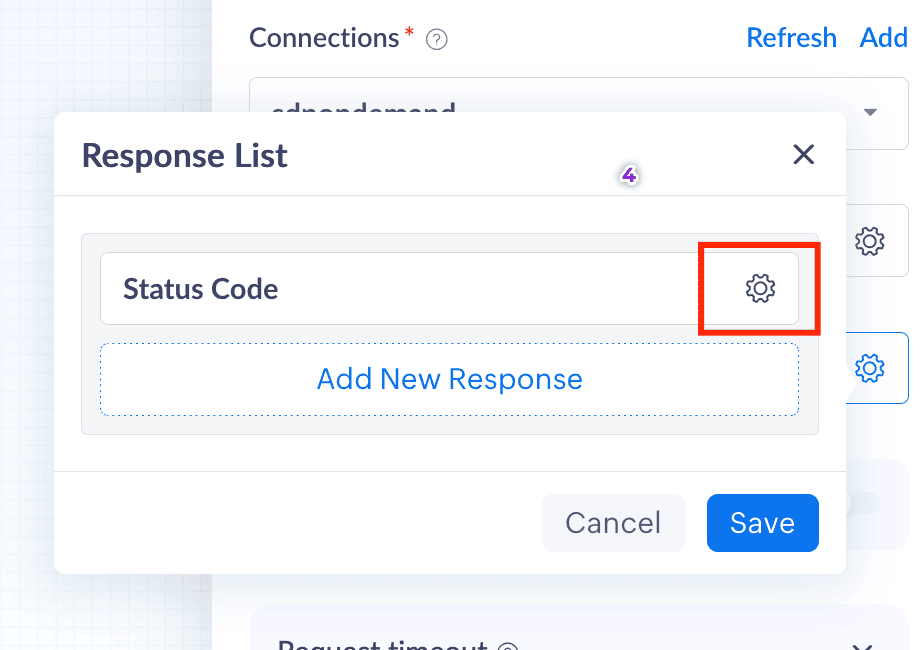Open settings gear for Status Code response

coord(760,288)
